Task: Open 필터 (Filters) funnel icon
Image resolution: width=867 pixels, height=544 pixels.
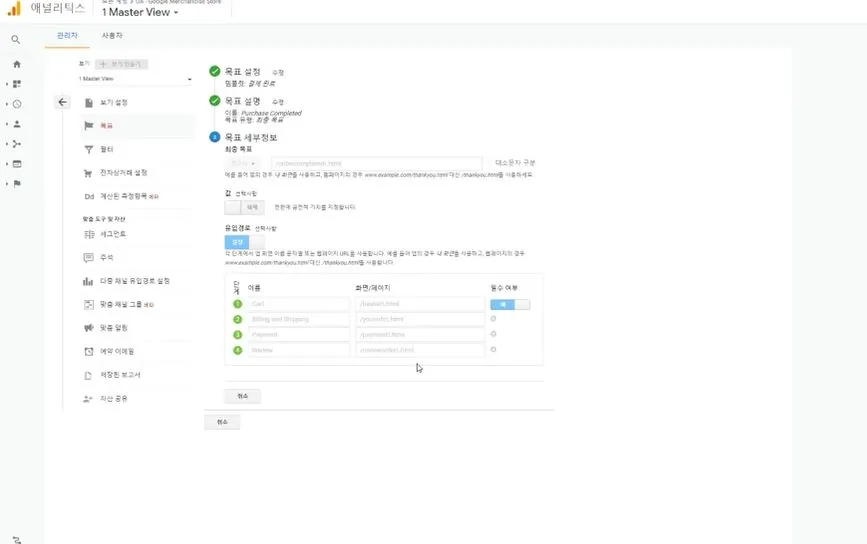Action: click(88, 149)
